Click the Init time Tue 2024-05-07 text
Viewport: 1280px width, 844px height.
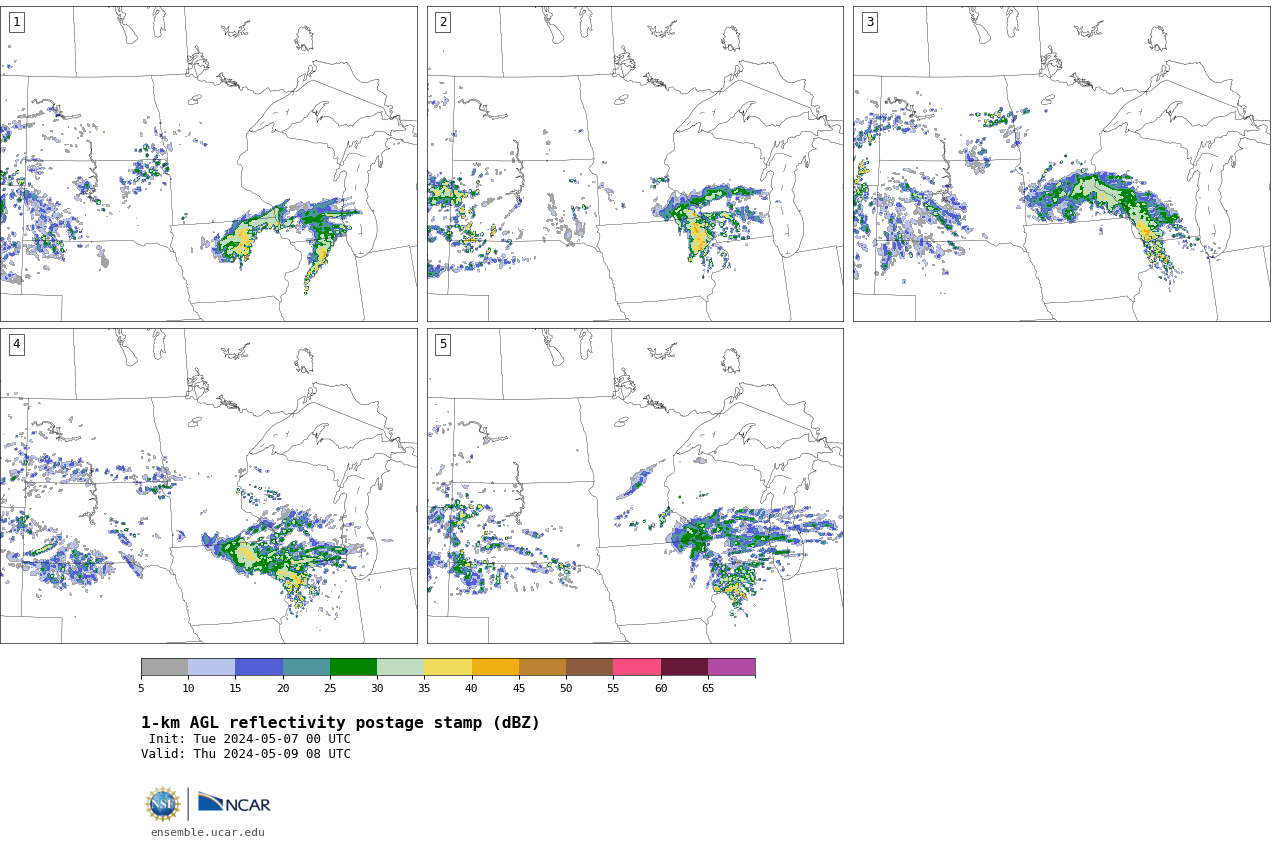point(250,739)
